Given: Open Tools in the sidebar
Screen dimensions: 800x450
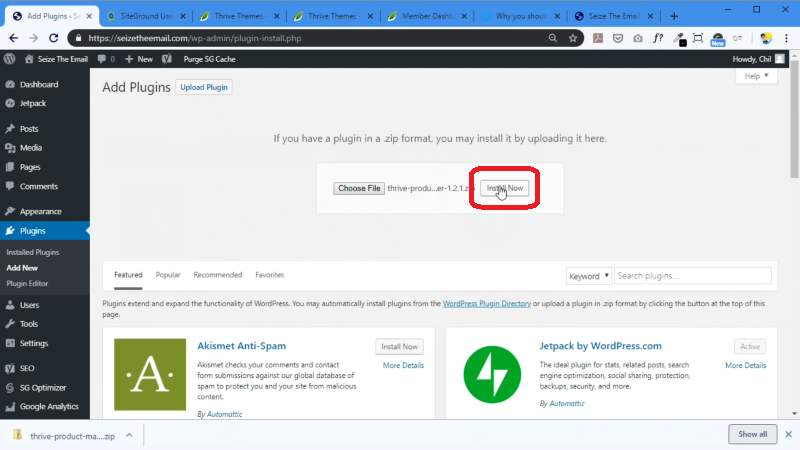Looking at the screenshot, I should pyautogui.click(x=29, y=324).
